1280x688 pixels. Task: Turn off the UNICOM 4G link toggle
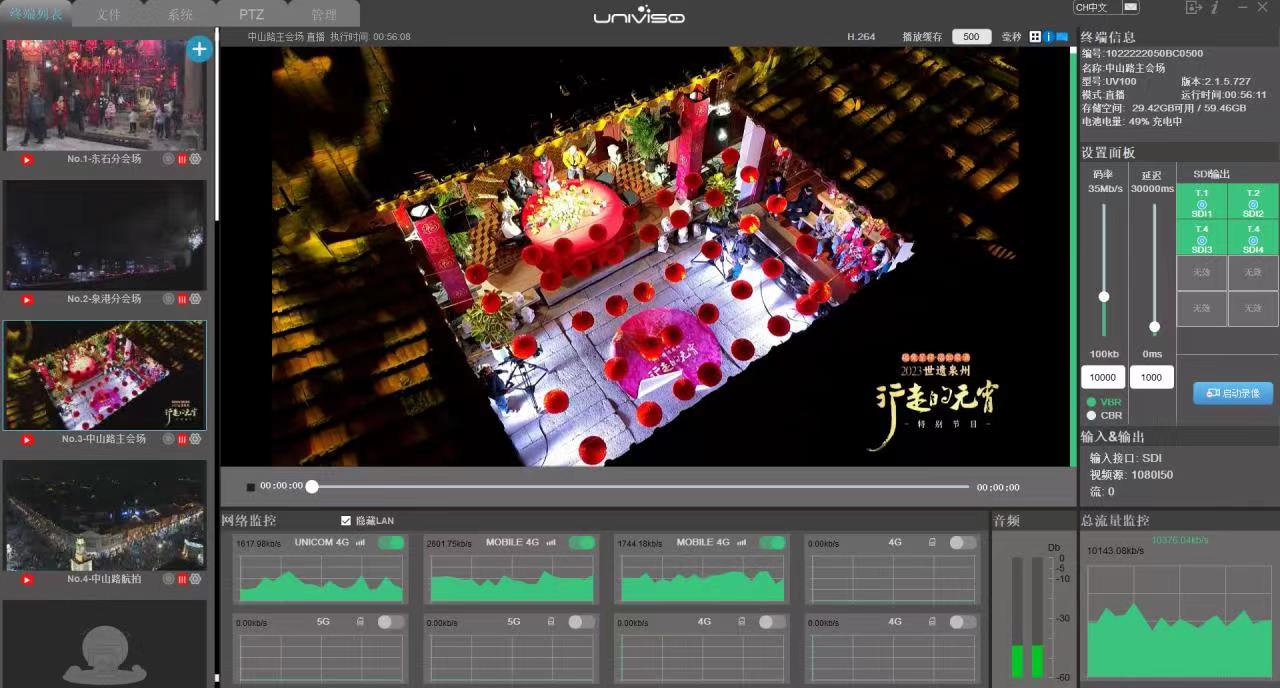[391, 542]
